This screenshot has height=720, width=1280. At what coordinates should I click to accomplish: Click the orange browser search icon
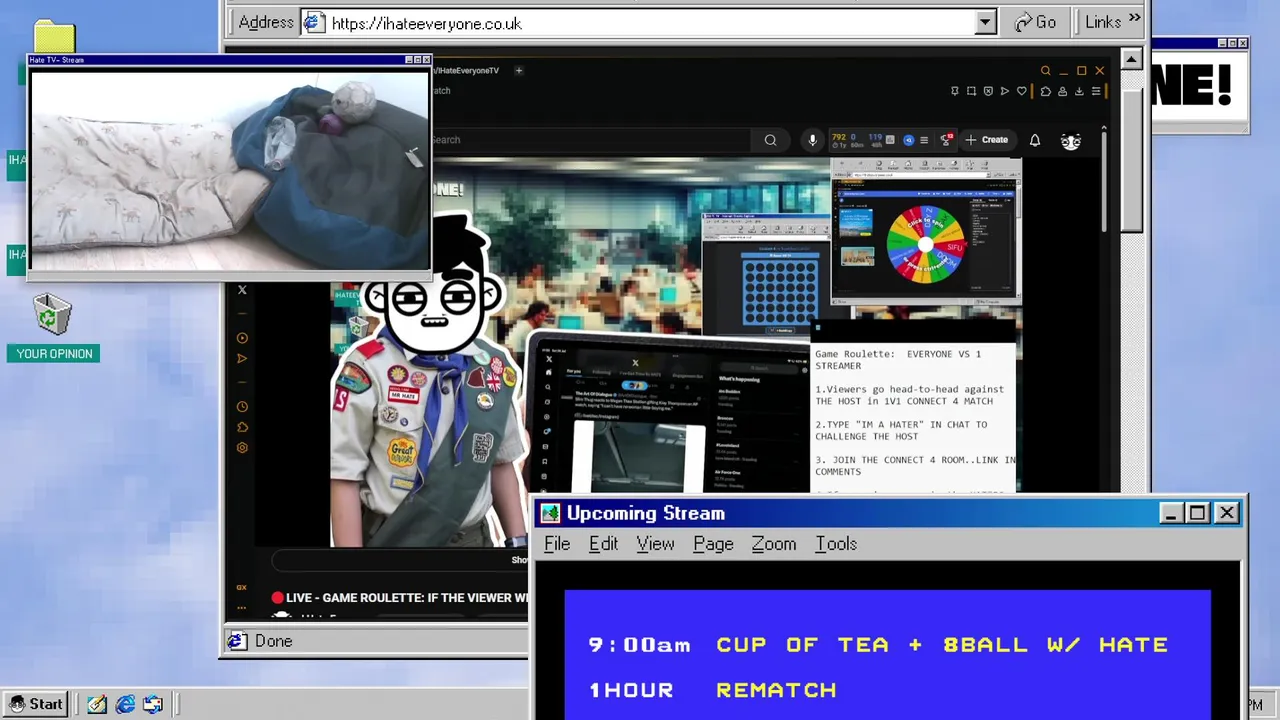[1045, 71]
